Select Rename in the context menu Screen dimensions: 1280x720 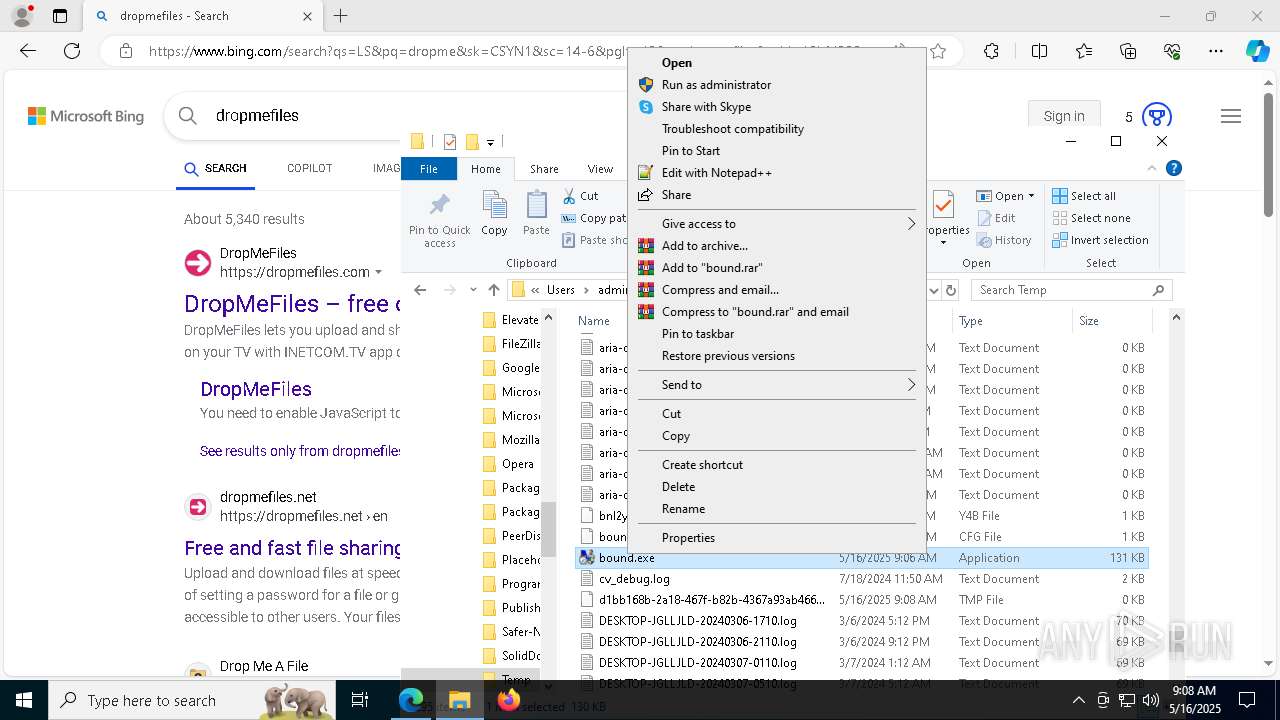pos(683,509)
